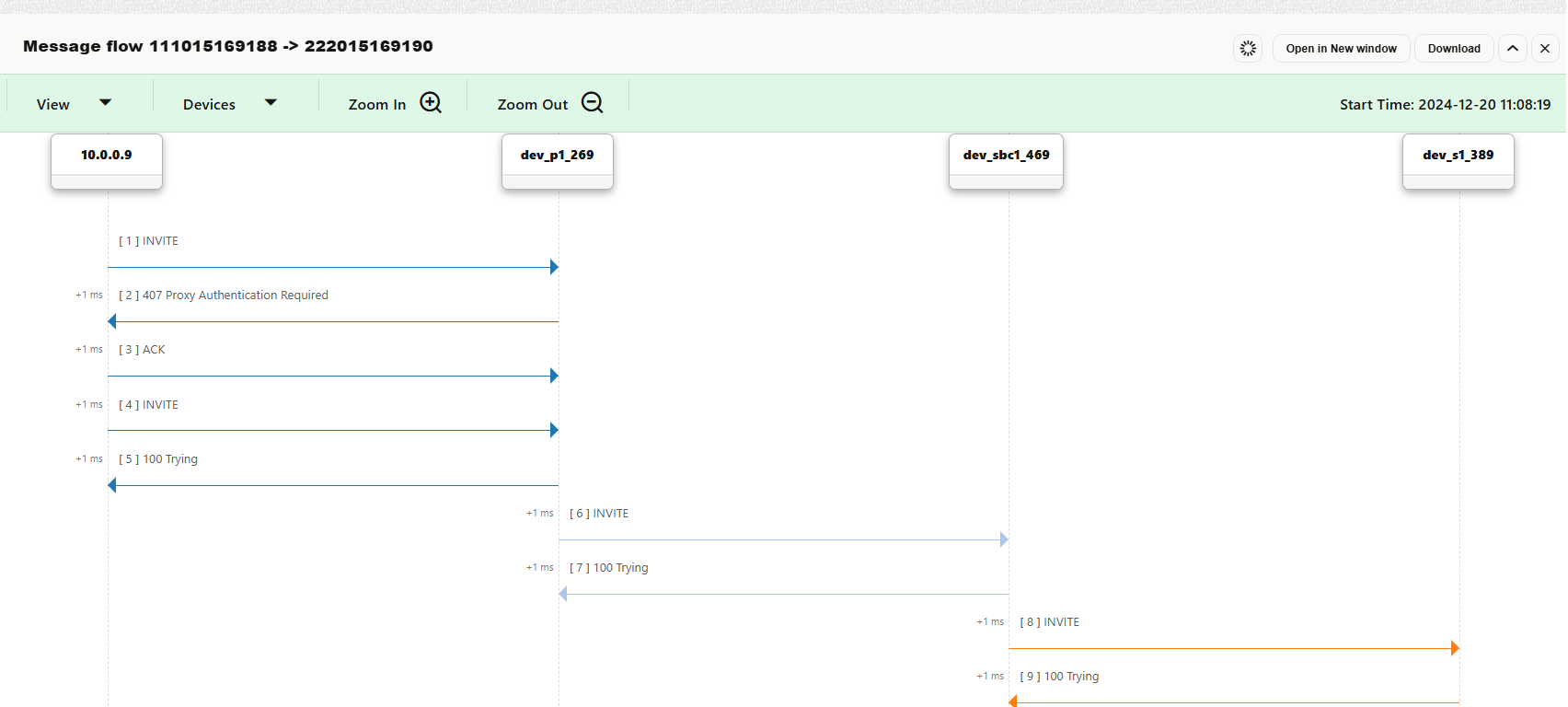Screen dimensions: 1568x707
Task: Open the View dropdown menu
Action: click(x=53, y=105)
